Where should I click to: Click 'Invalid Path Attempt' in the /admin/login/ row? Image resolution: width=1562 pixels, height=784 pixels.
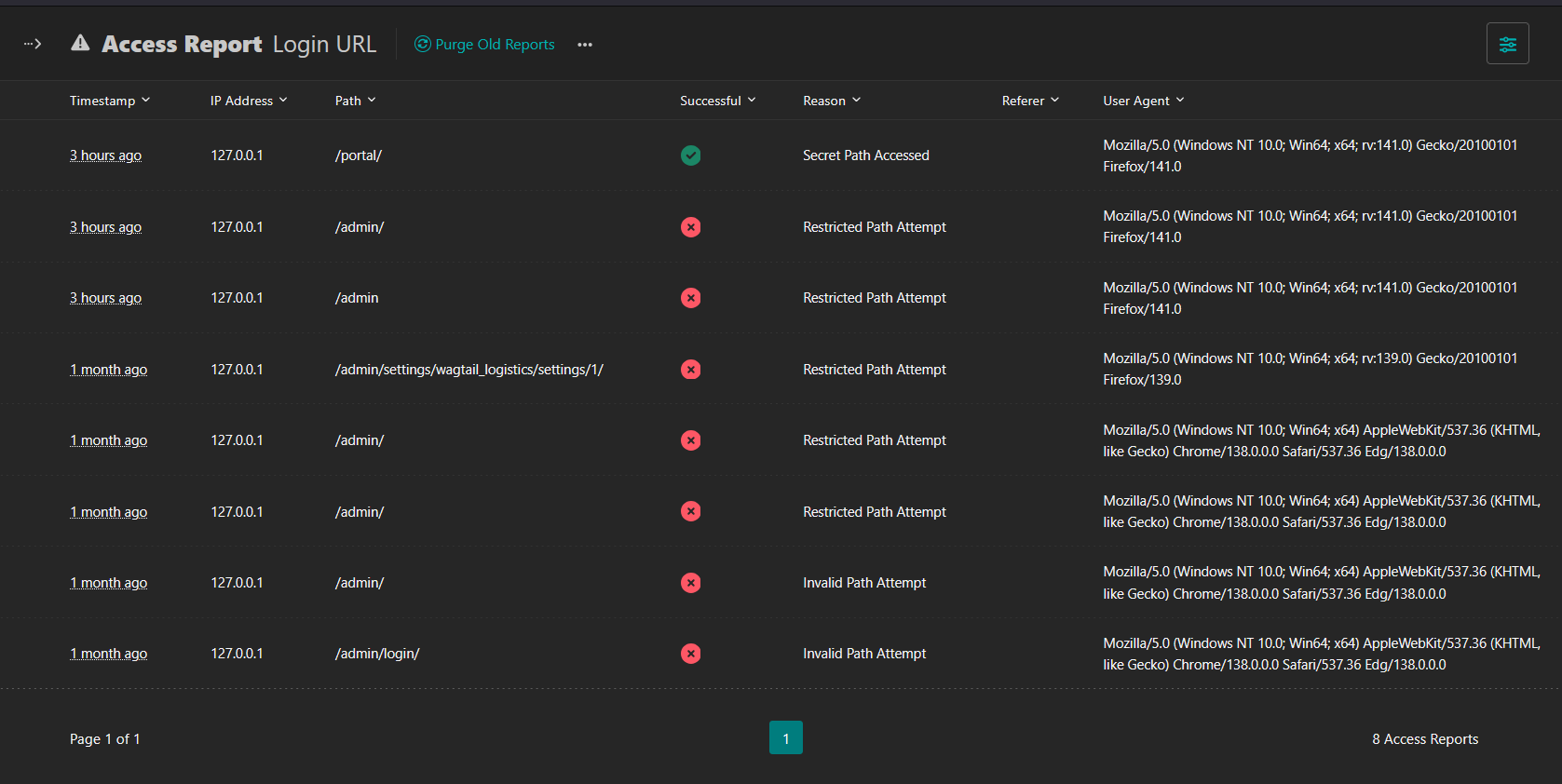click(864, 654)
